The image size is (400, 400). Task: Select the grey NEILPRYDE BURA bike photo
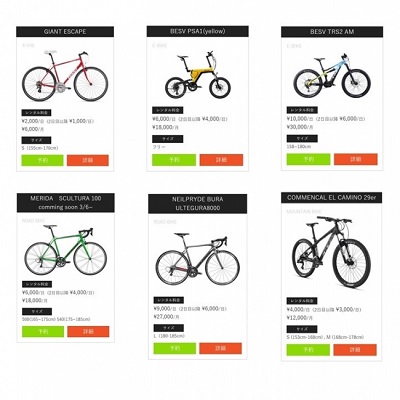pyautogui.click(x=197, y=259)
